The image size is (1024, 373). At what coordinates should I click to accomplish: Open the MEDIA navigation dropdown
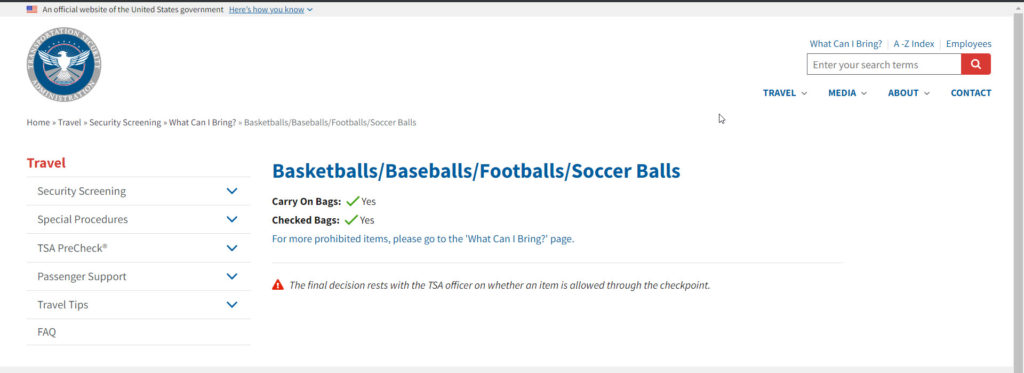(848, 93)
